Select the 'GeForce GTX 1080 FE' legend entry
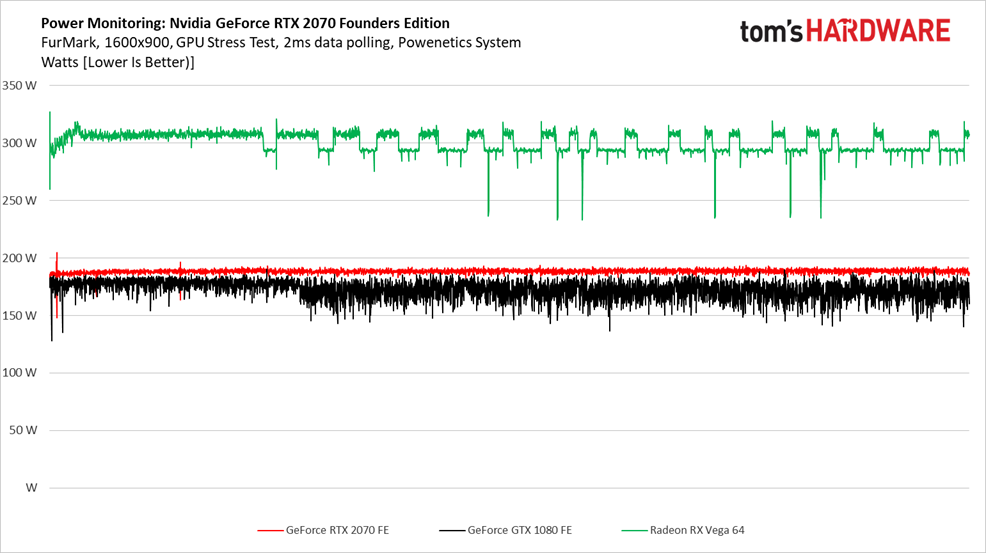This screenshot has width=986, height=553. tap(506, 530)
